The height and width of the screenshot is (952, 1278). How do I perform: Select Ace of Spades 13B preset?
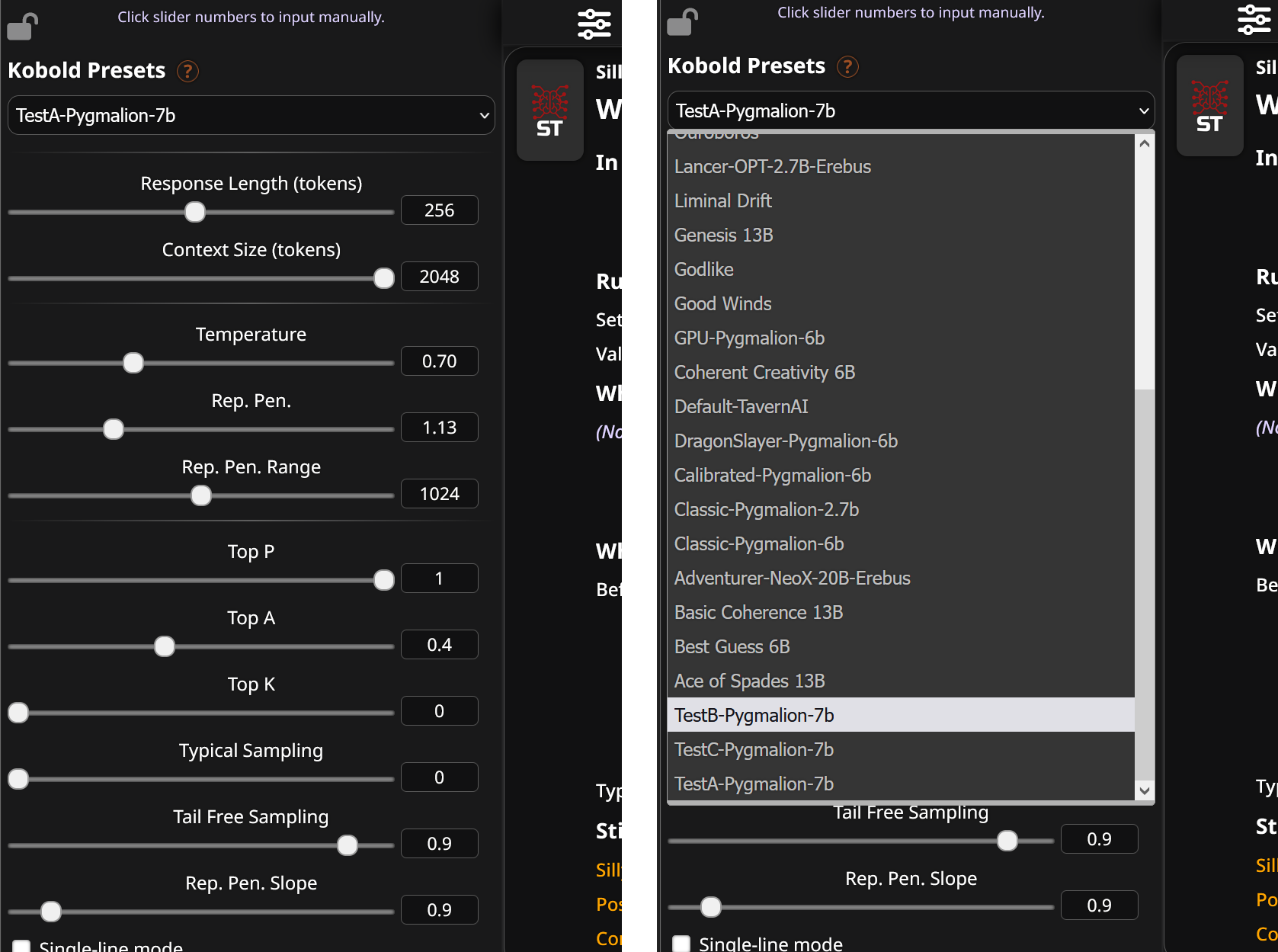901,681
